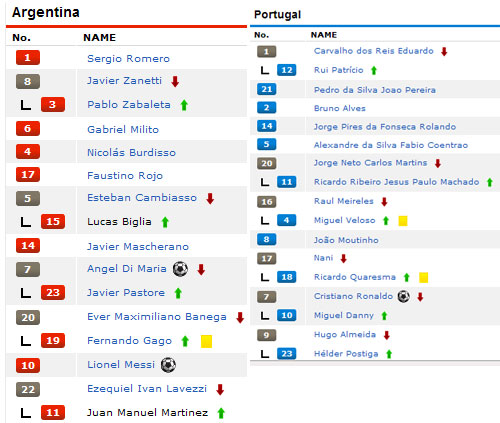Click the green arrow next to Juan Manuel Martinez

pos(221,413)
